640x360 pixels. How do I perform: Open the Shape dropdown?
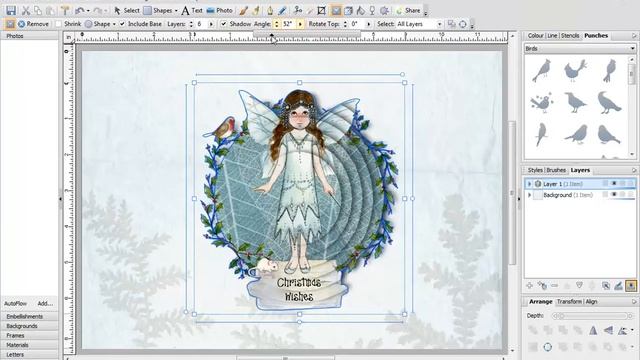[100, 24]
